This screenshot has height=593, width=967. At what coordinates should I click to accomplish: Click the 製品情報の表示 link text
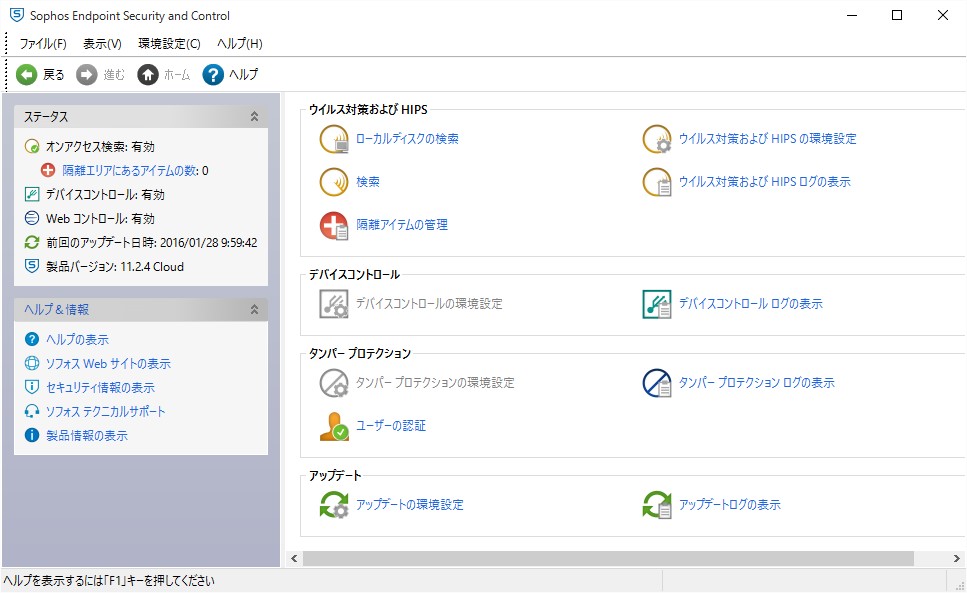tap(87, 435)
